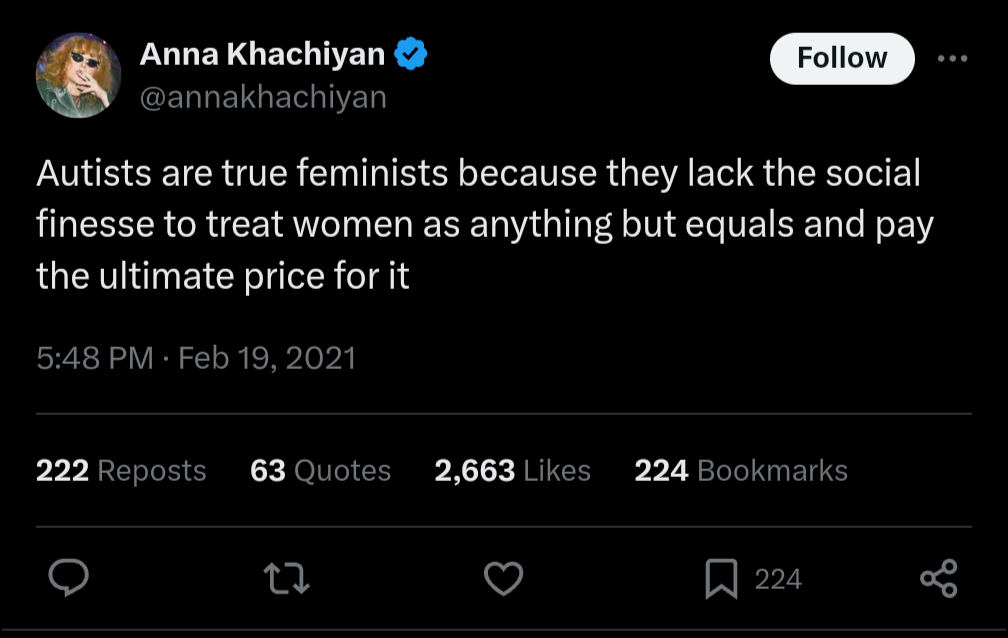View the 222 Reposts list

[x=121, y=470]
